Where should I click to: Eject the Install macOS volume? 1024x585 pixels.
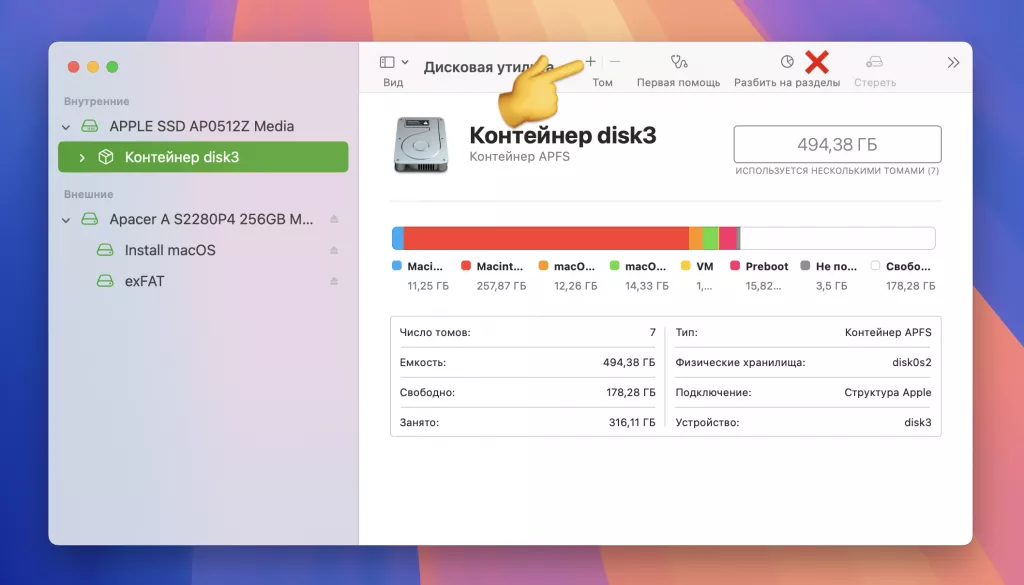333,250
